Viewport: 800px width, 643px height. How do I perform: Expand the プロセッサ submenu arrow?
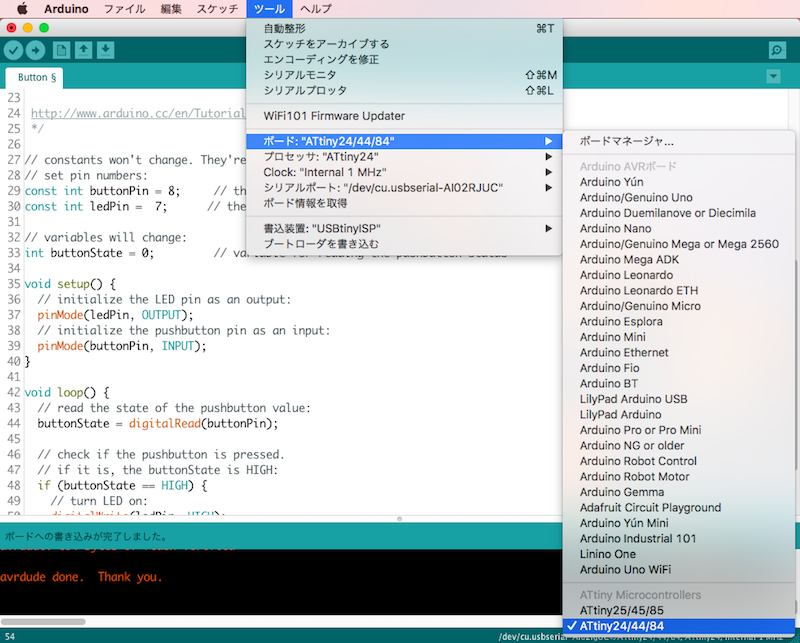[x=548, y=157]
